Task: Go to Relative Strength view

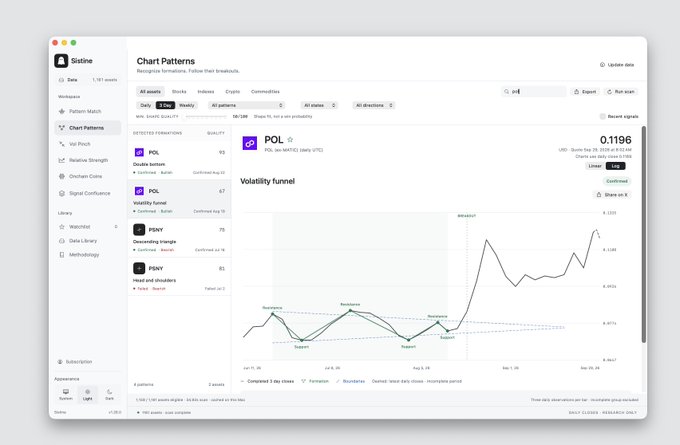Action: 88,160
